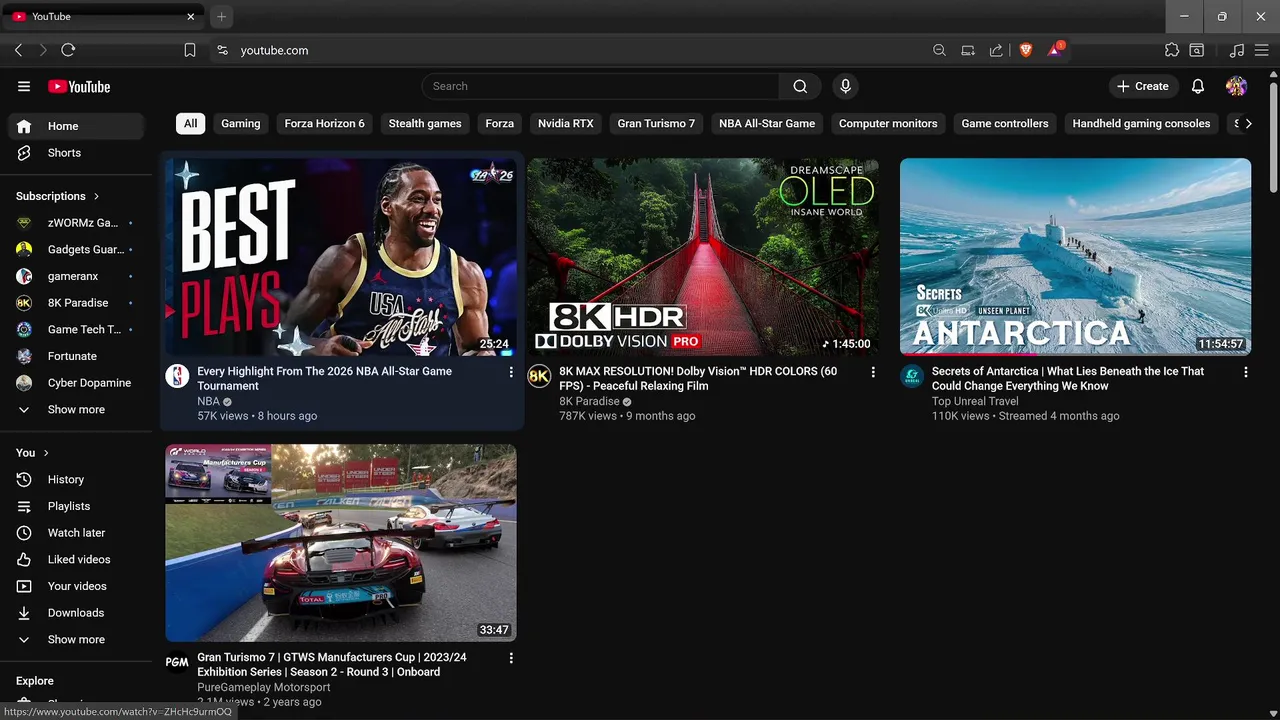
Task: Click the install app icon in address bar
Action: click(x=968, y=50)
